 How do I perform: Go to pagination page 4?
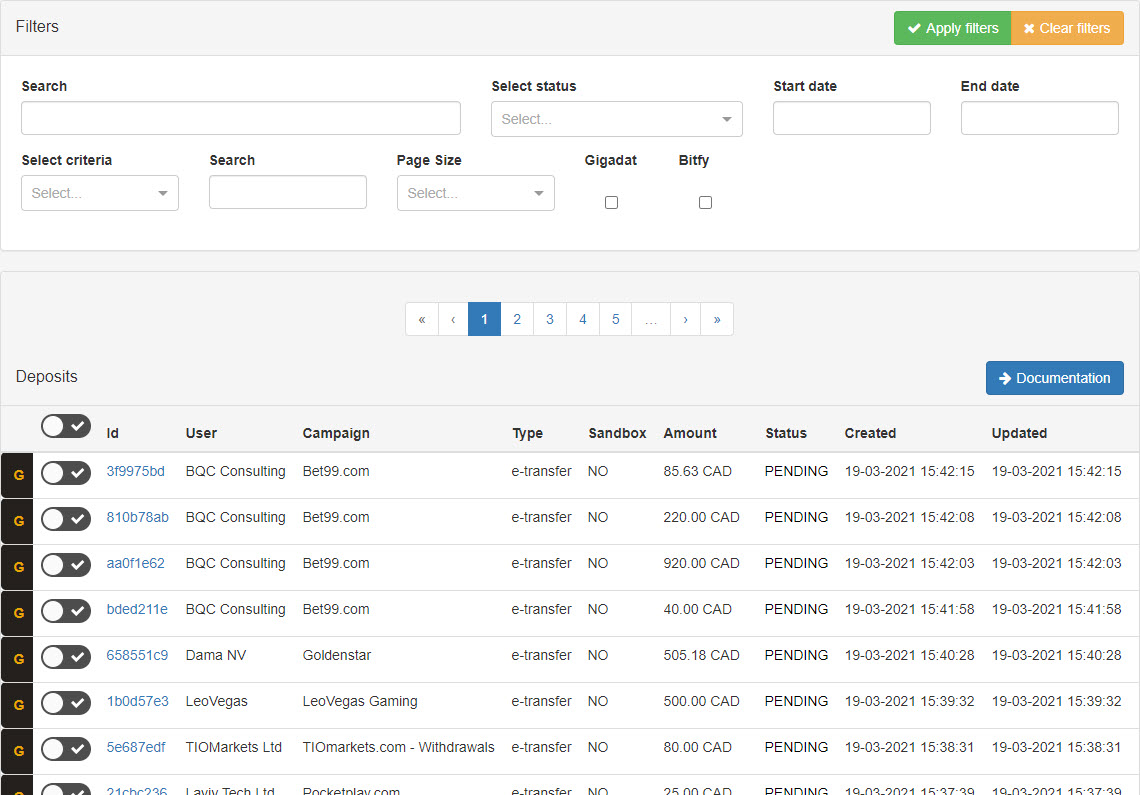(582, 319)
